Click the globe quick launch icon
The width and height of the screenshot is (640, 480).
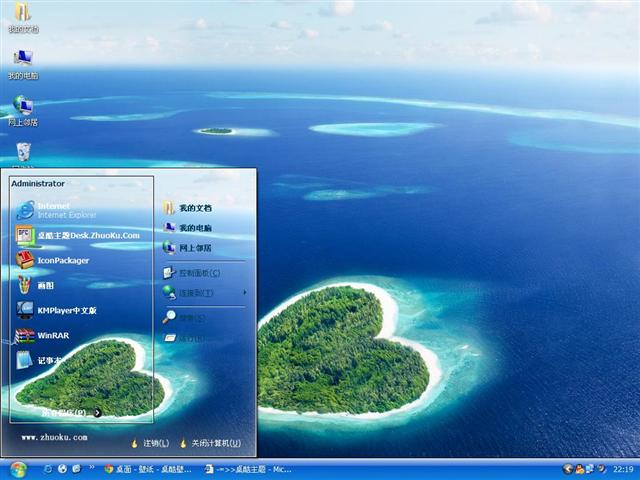[62, 469]
